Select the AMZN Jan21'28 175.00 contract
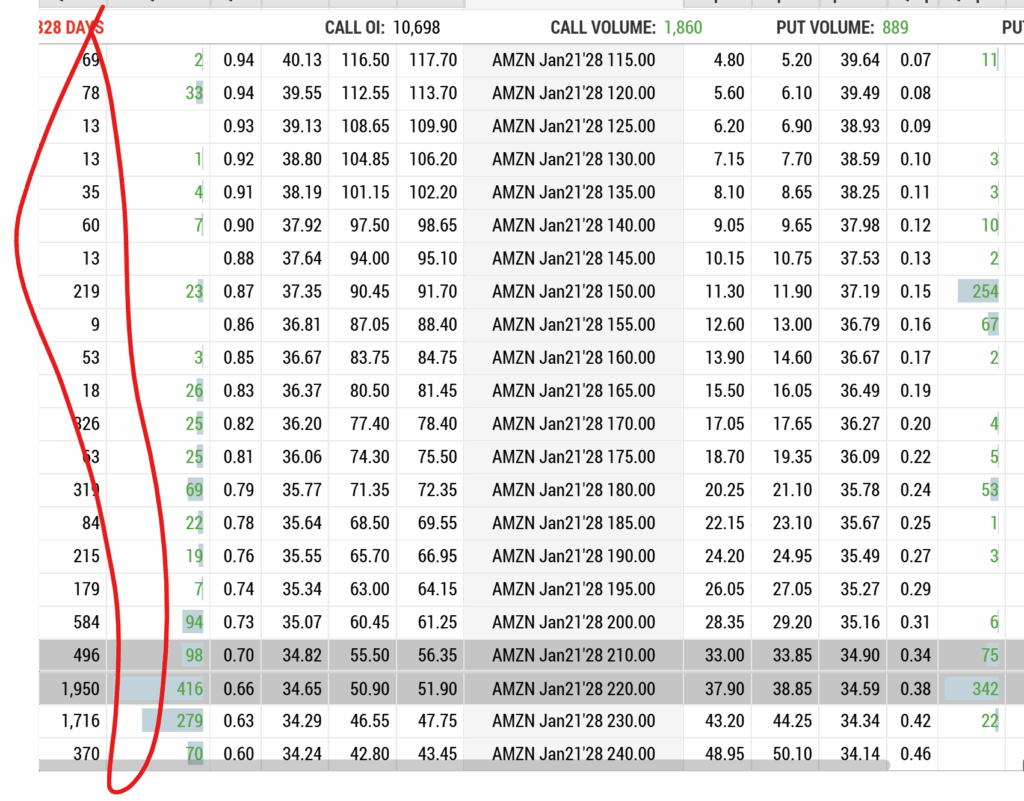Image resolution: width=1024 pixels, height=801 pixels. click(573, 457)
